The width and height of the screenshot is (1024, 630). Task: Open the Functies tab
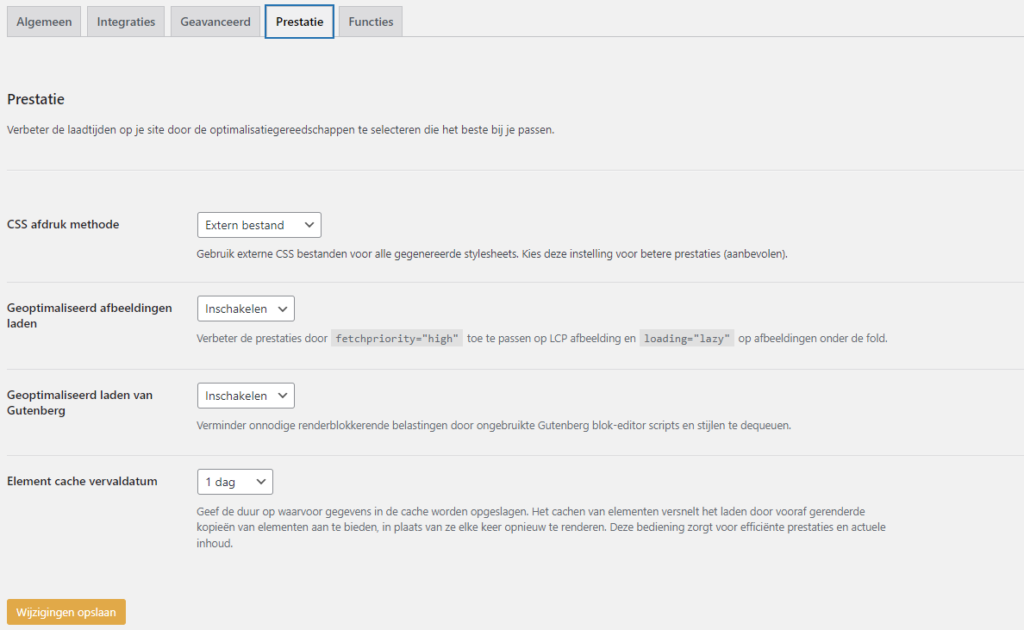pyautogui.click(x=370, y=22)
